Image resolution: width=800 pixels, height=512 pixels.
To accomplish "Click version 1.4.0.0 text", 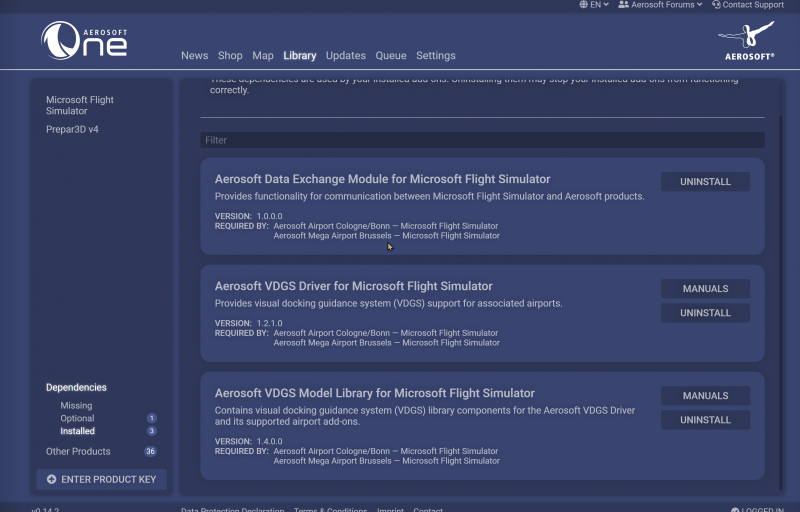I will [269, 442].
